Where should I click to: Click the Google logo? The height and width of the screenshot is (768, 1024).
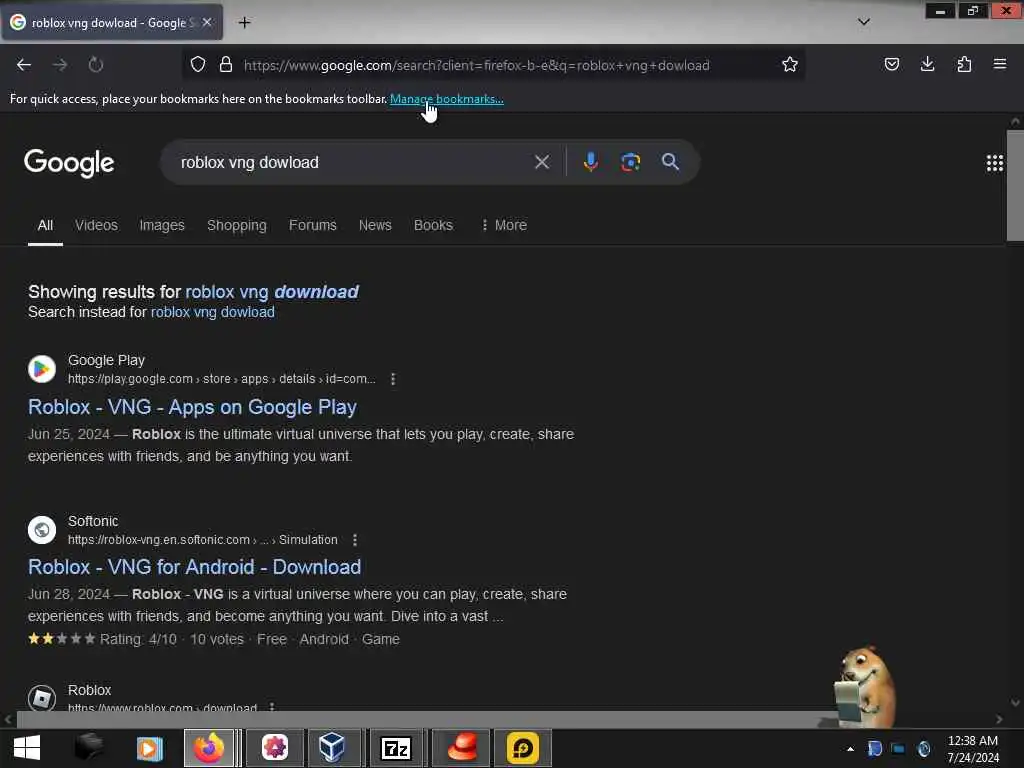coord(69,163)
